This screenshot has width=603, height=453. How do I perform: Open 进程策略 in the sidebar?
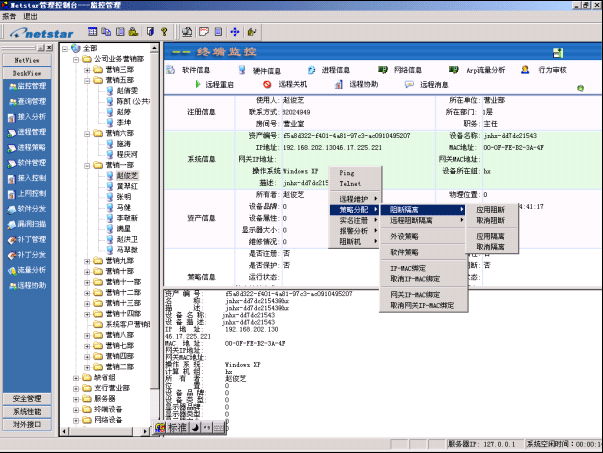point(27,147)
